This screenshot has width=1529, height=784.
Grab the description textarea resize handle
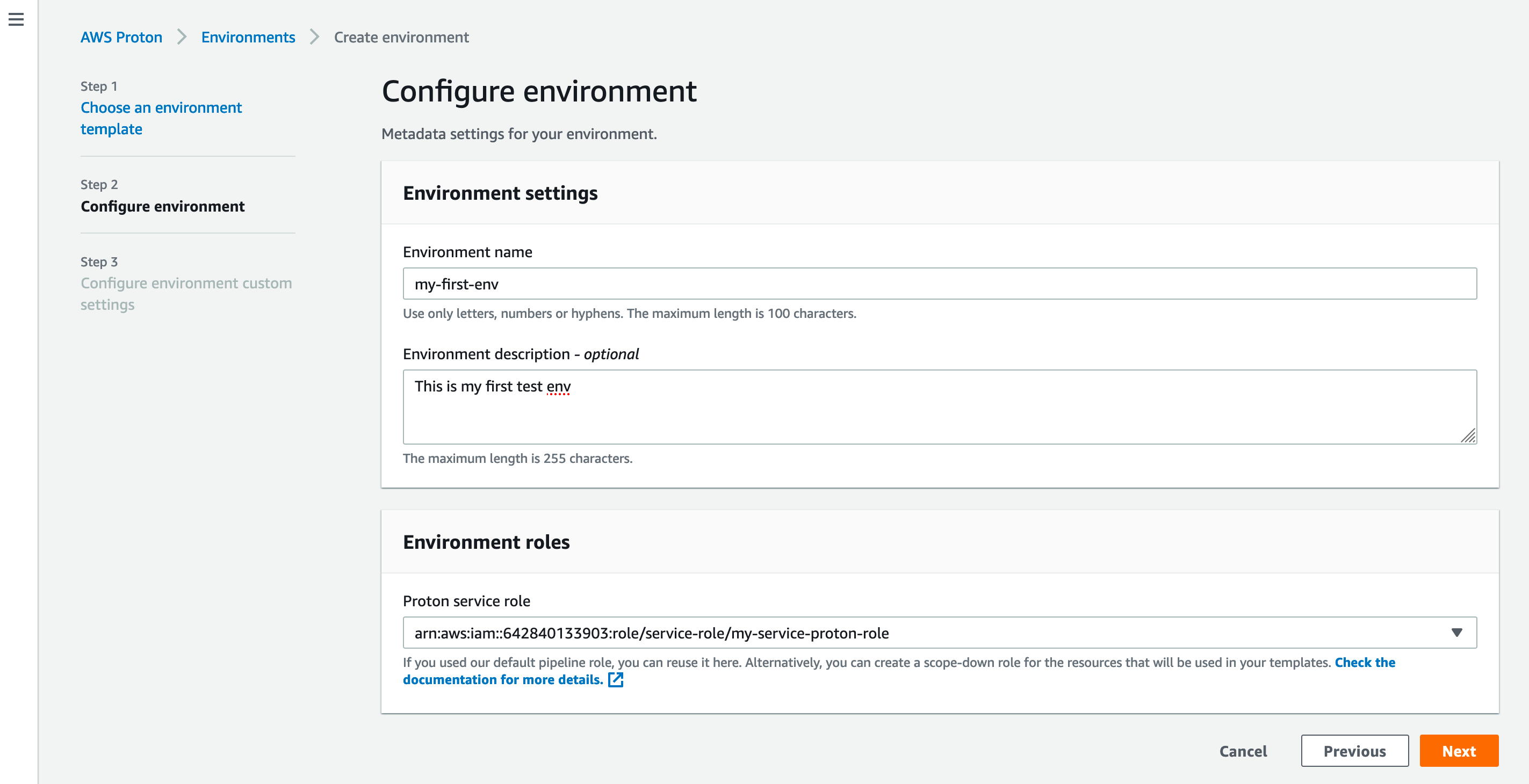1468,436
